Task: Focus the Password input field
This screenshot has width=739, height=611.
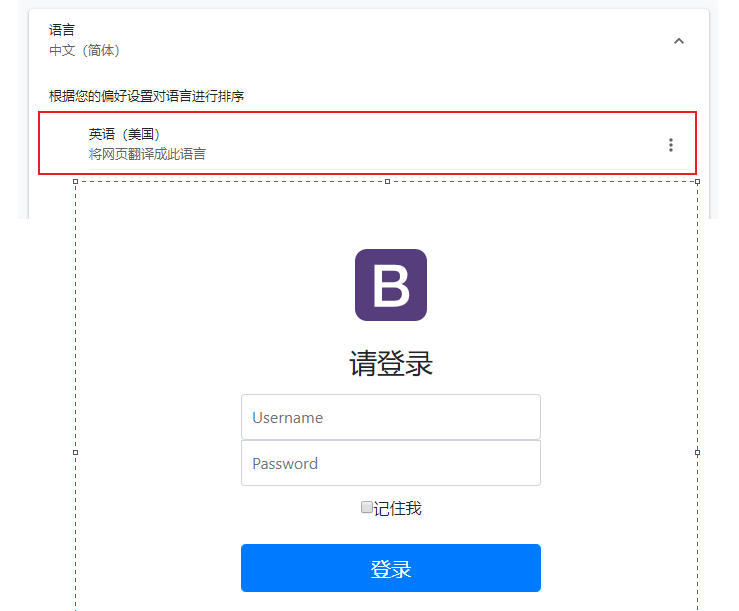Action: coord(391,463)
